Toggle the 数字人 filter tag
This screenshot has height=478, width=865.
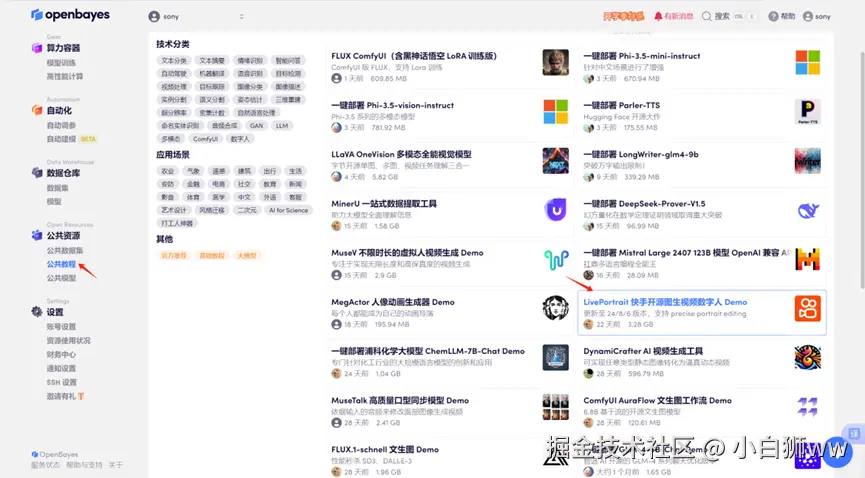240,139
